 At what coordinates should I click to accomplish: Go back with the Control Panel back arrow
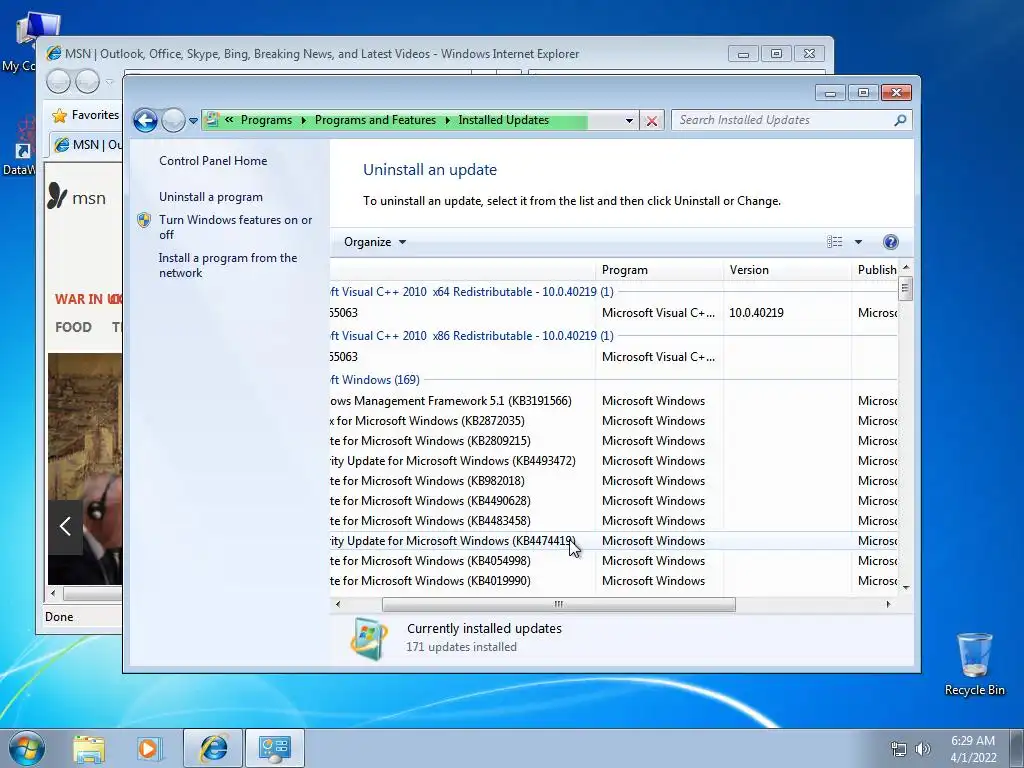145,120
